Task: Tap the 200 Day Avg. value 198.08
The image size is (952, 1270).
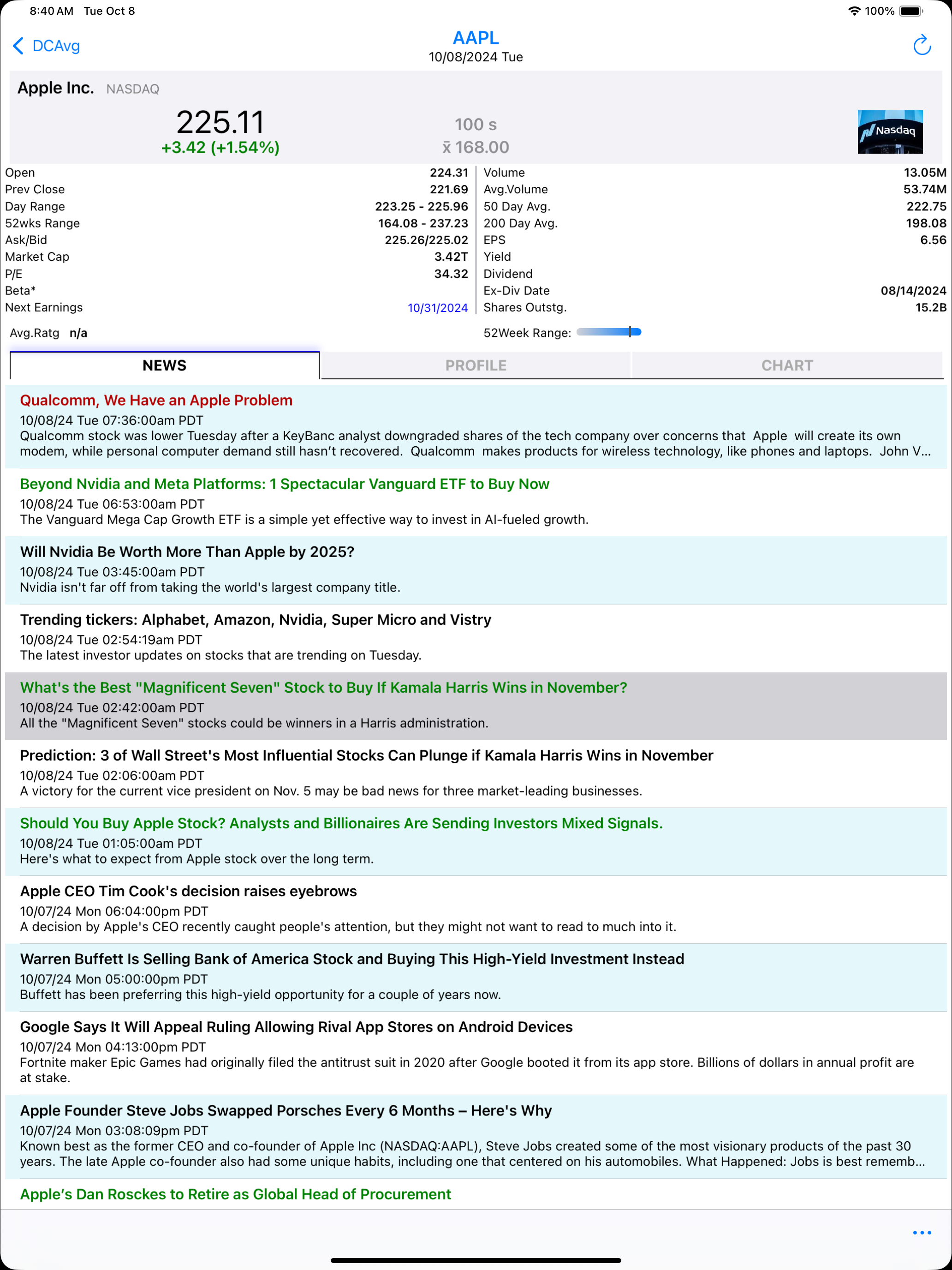Action: [x=927, y=223]
